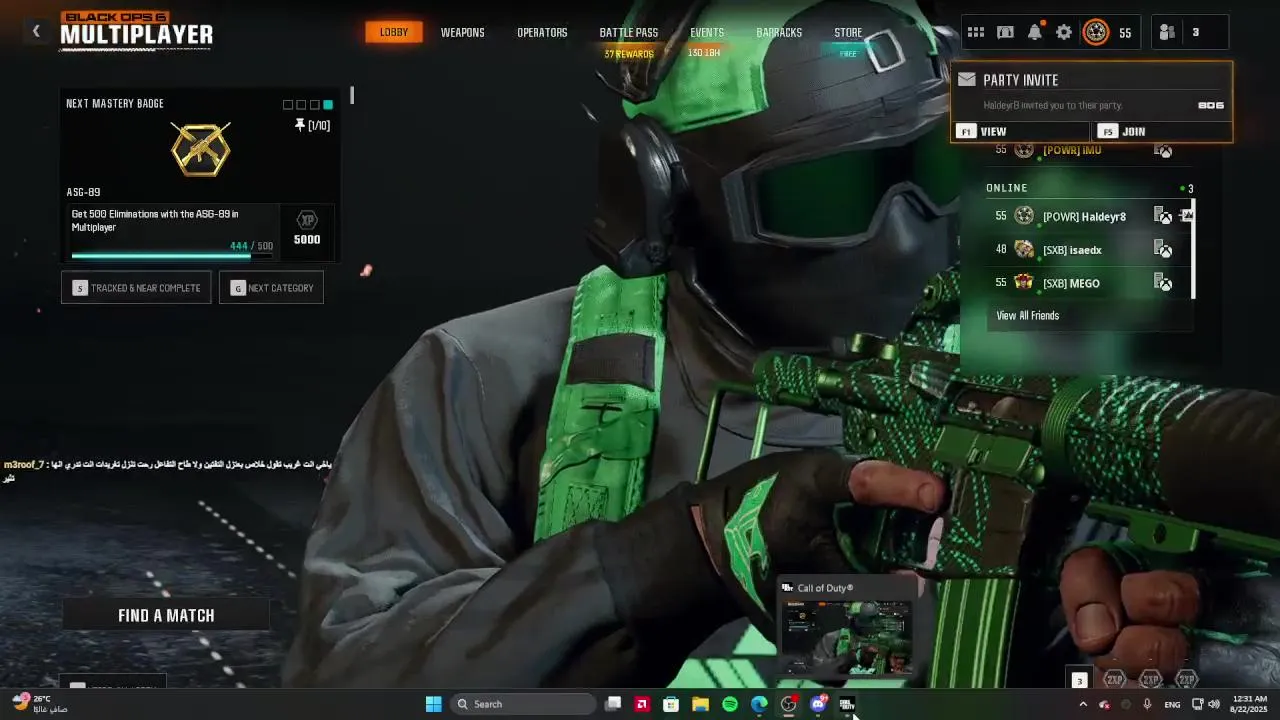1280x720 pixels.
Task: Click Find a Match
Action: click(x=166, y=615)
